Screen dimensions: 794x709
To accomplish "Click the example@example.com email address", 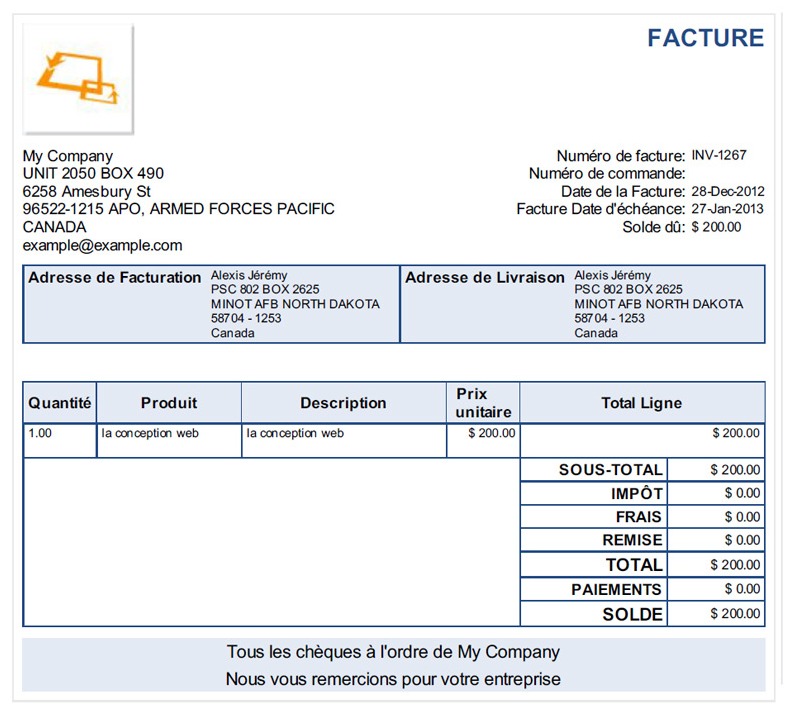I will pos(102,245).
